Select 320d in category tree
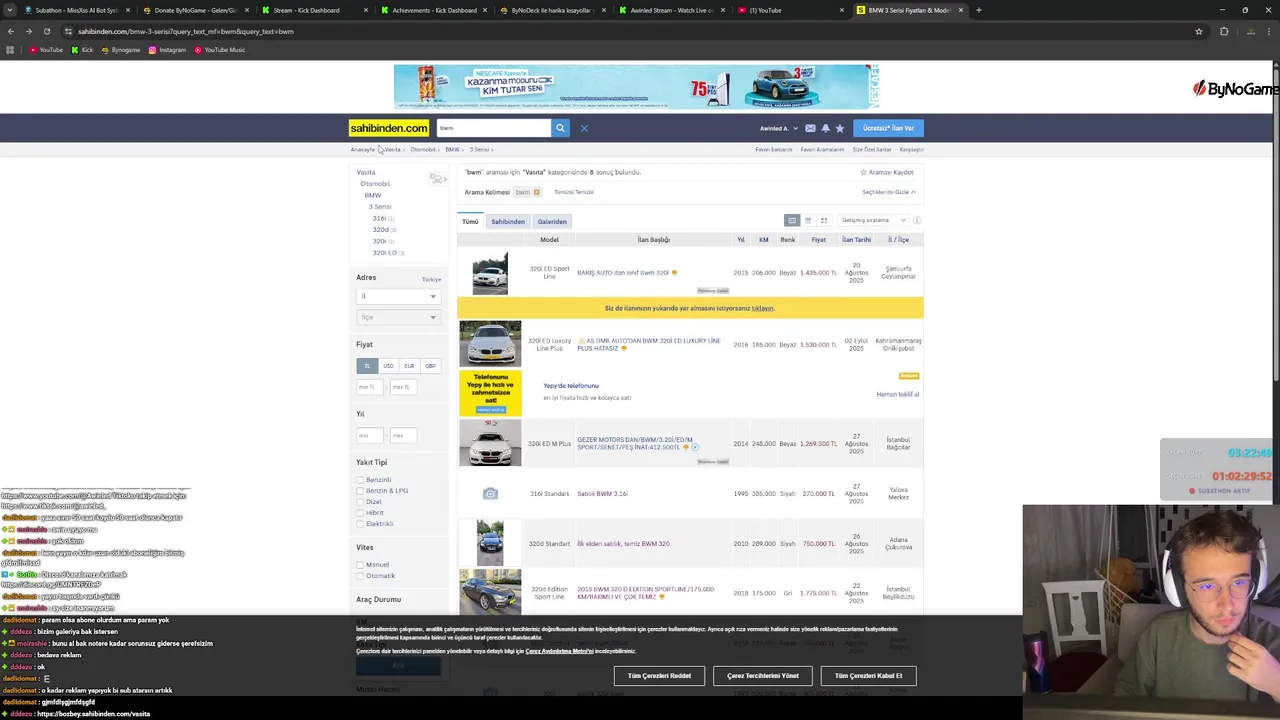This screenshot has height=720, width=1280. pyautogui.click(x=382, y=230)
